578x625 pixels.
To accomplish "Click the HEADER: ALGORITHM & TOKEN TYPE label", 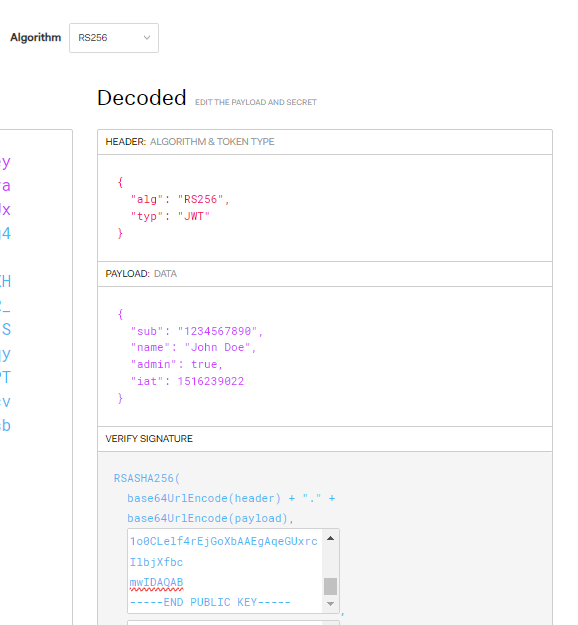I will coord(190,142).
